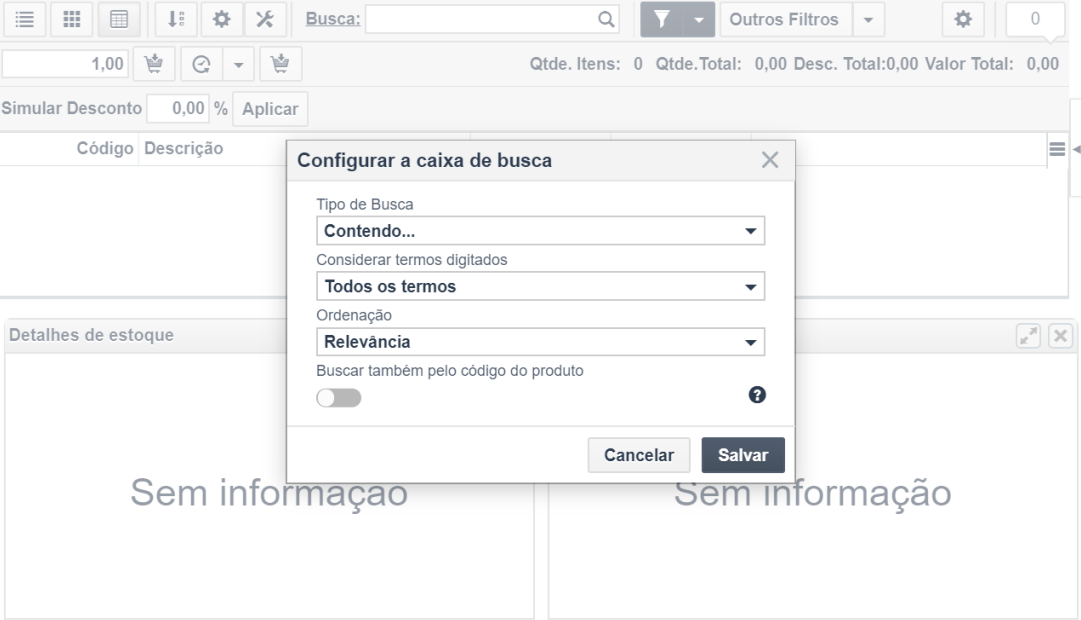Click the magnifier search icon

click(606, 19)
